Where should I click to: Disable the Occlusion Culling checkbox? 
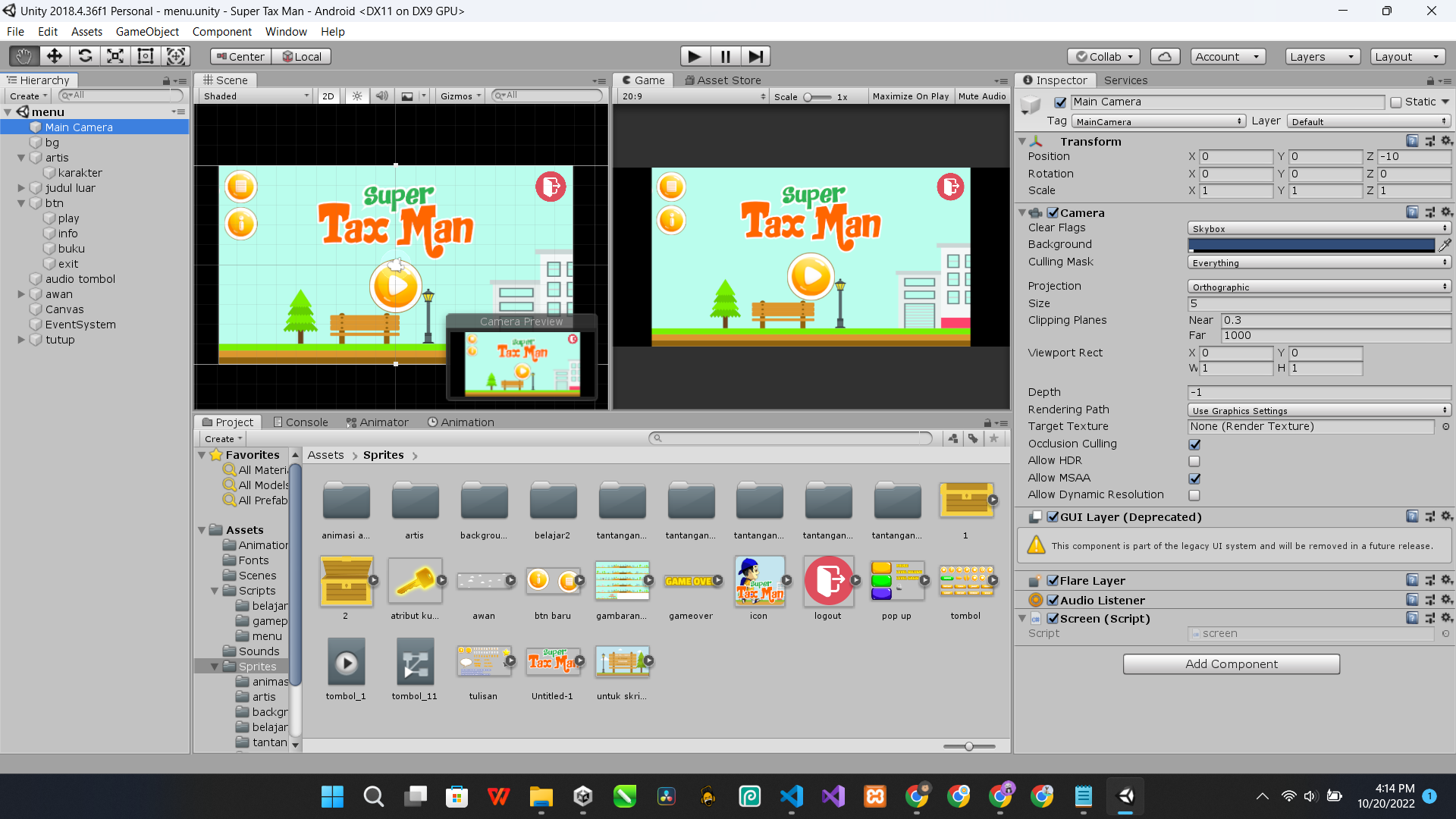(x=1194, y=444)
